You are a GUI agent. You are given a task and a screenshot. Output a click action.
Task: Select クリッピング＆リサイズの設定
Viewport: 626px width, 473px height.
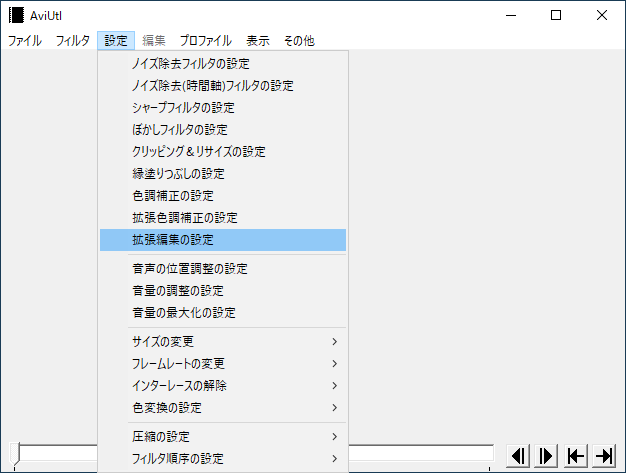222,152
